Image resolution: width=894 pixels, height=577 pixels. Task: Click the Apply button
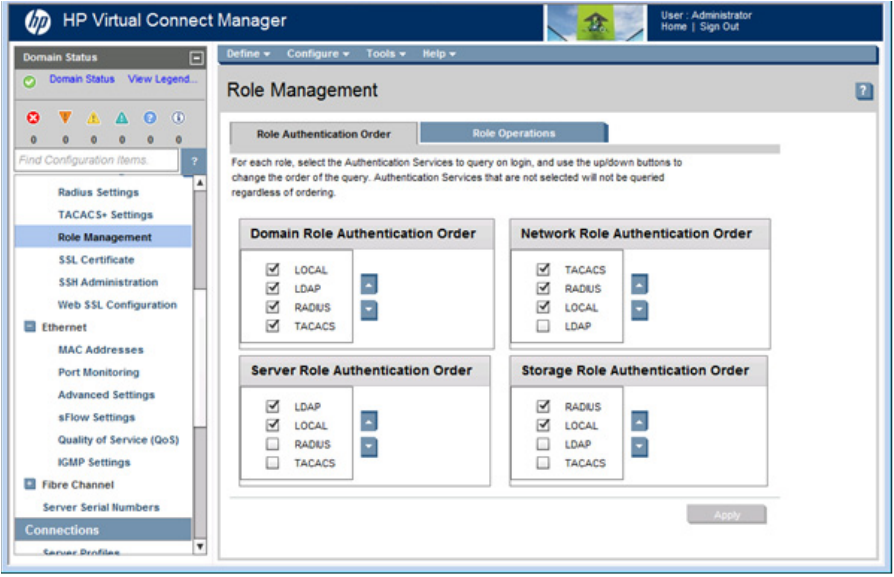[x=726, y=514]
